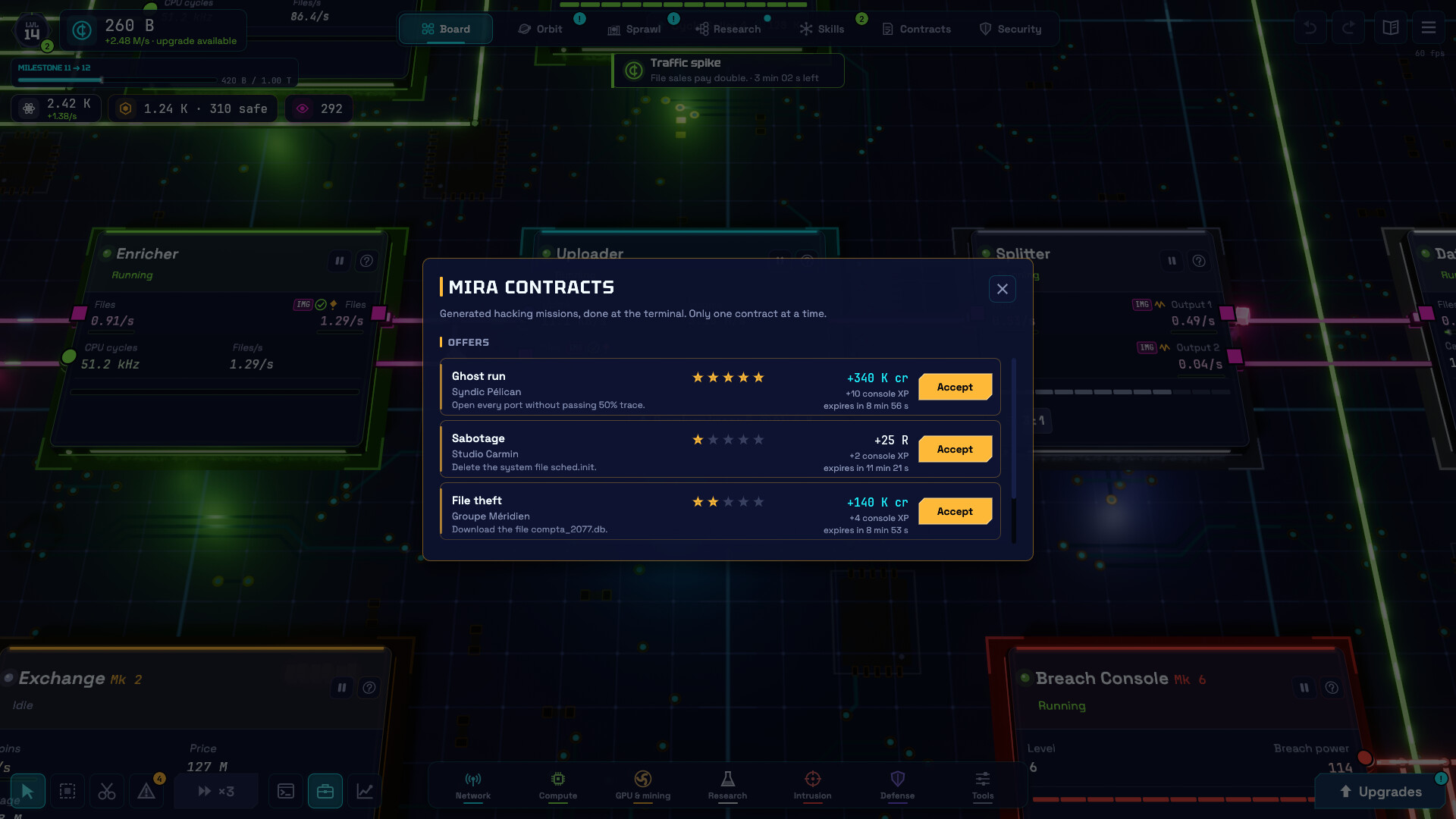Switch to the Research tab in top bar
Screen dimensions: 1456x819
(729, 29)
